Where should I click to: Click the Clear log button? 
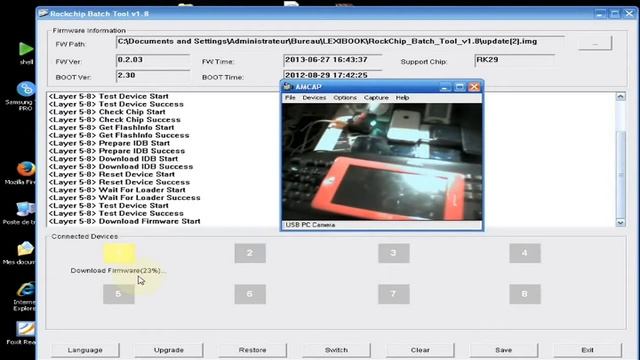420,350
